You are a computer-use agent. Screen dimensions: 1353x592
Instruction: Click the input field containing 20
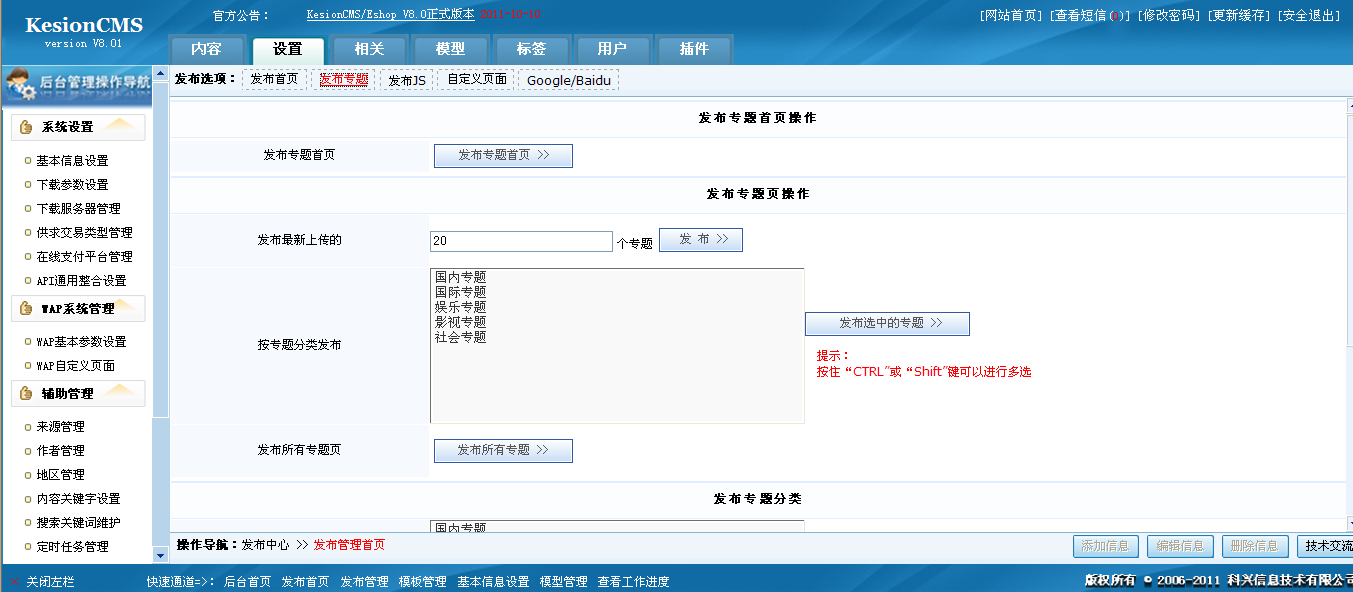click(520, 241)
